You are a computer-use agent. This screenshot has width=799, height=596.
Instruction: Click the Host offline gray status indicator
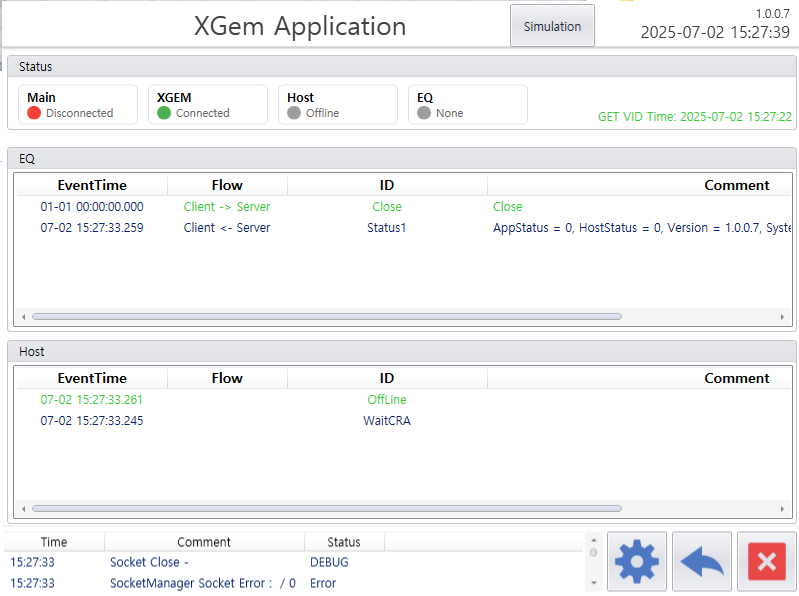294,113
